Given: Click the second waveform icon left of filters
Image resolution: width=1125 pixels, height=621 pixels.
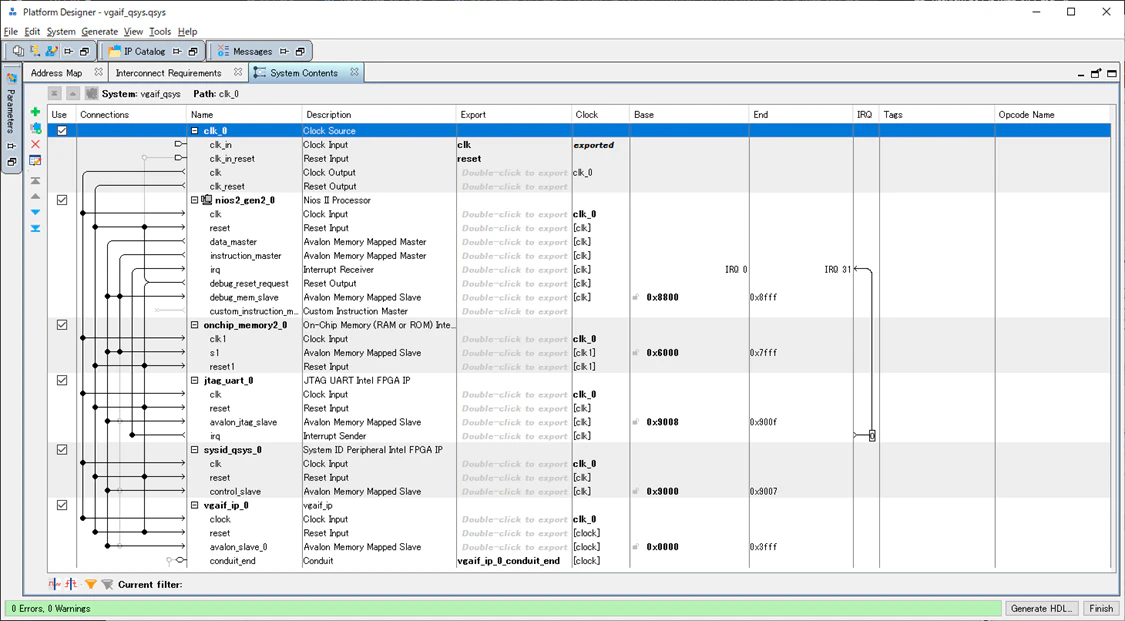Looking at the screenshot, I should point(71,584).
